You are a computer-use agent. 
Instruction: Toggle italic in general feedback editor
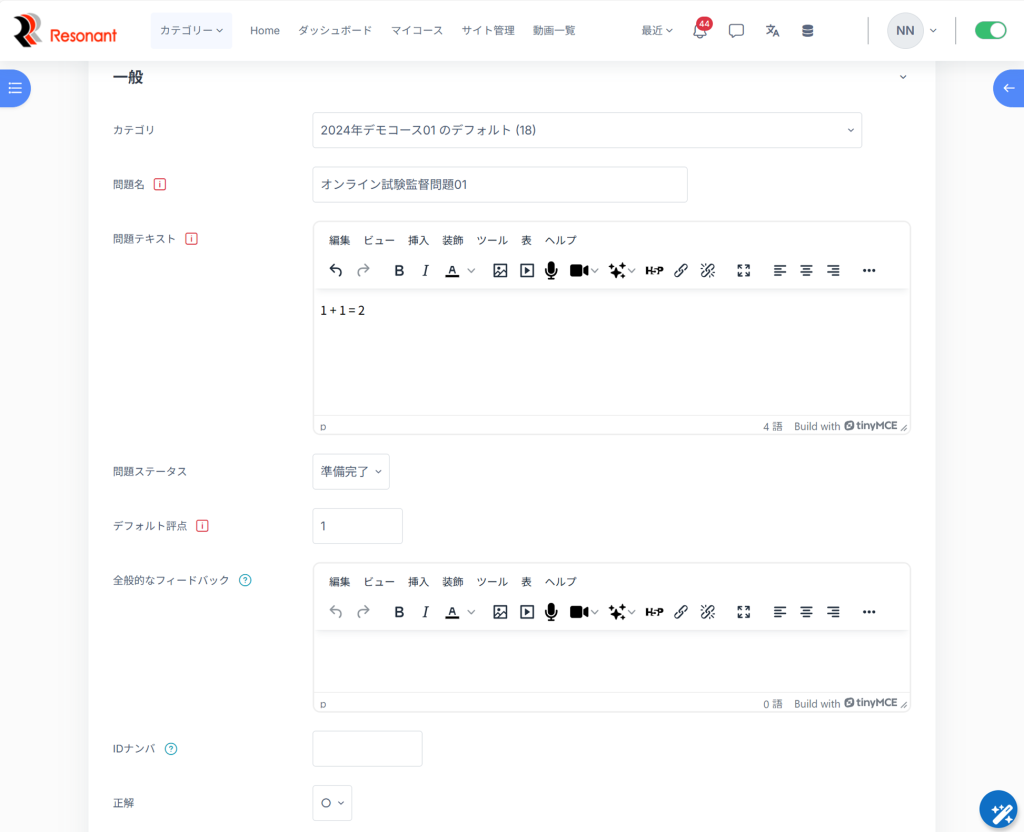point(425,612)
